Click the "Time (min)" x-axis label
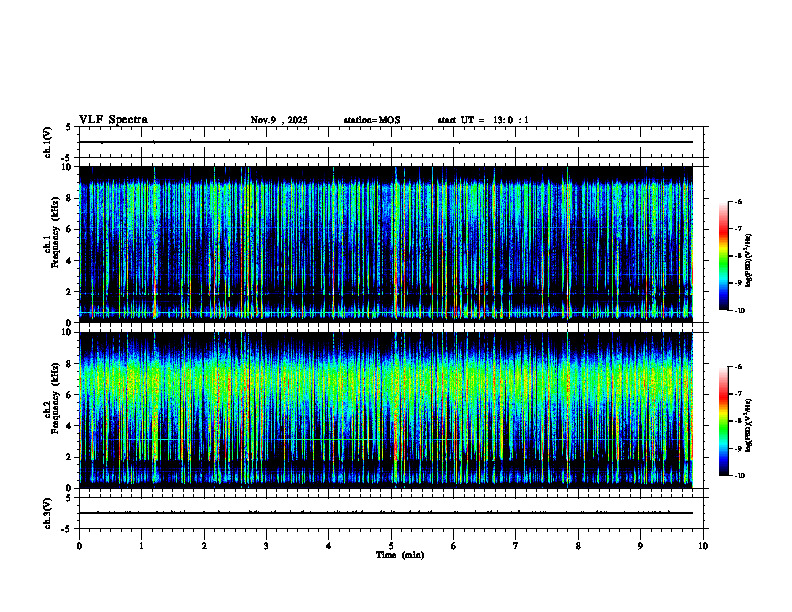The width and height of the screenshot is (792, 612). pyautogui.click(x=400, y=555)
